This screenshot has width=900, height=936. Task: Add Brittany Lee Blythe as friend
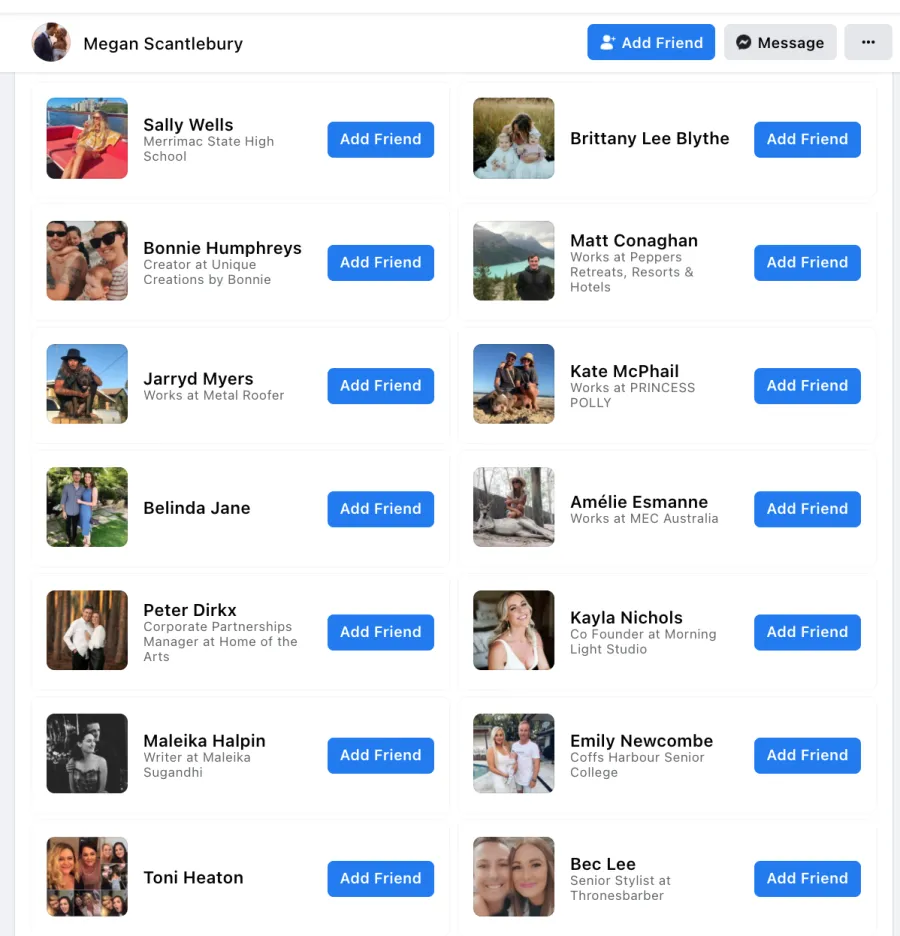click(x=807, y=140)
